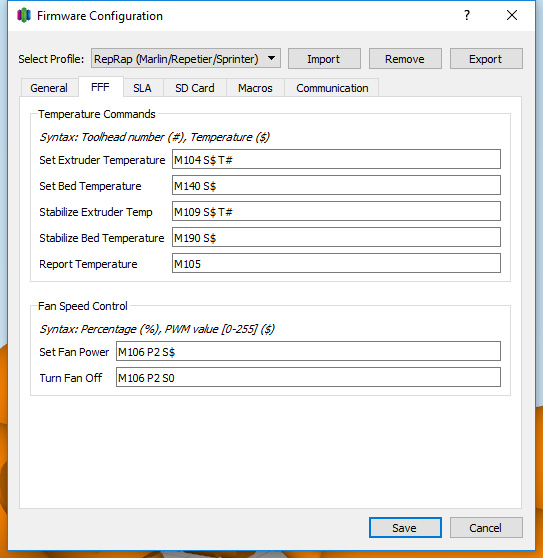Click the Stabilize Extruder Temp field
The width and height of the screenshot is (543, 558).
[336, 211]
